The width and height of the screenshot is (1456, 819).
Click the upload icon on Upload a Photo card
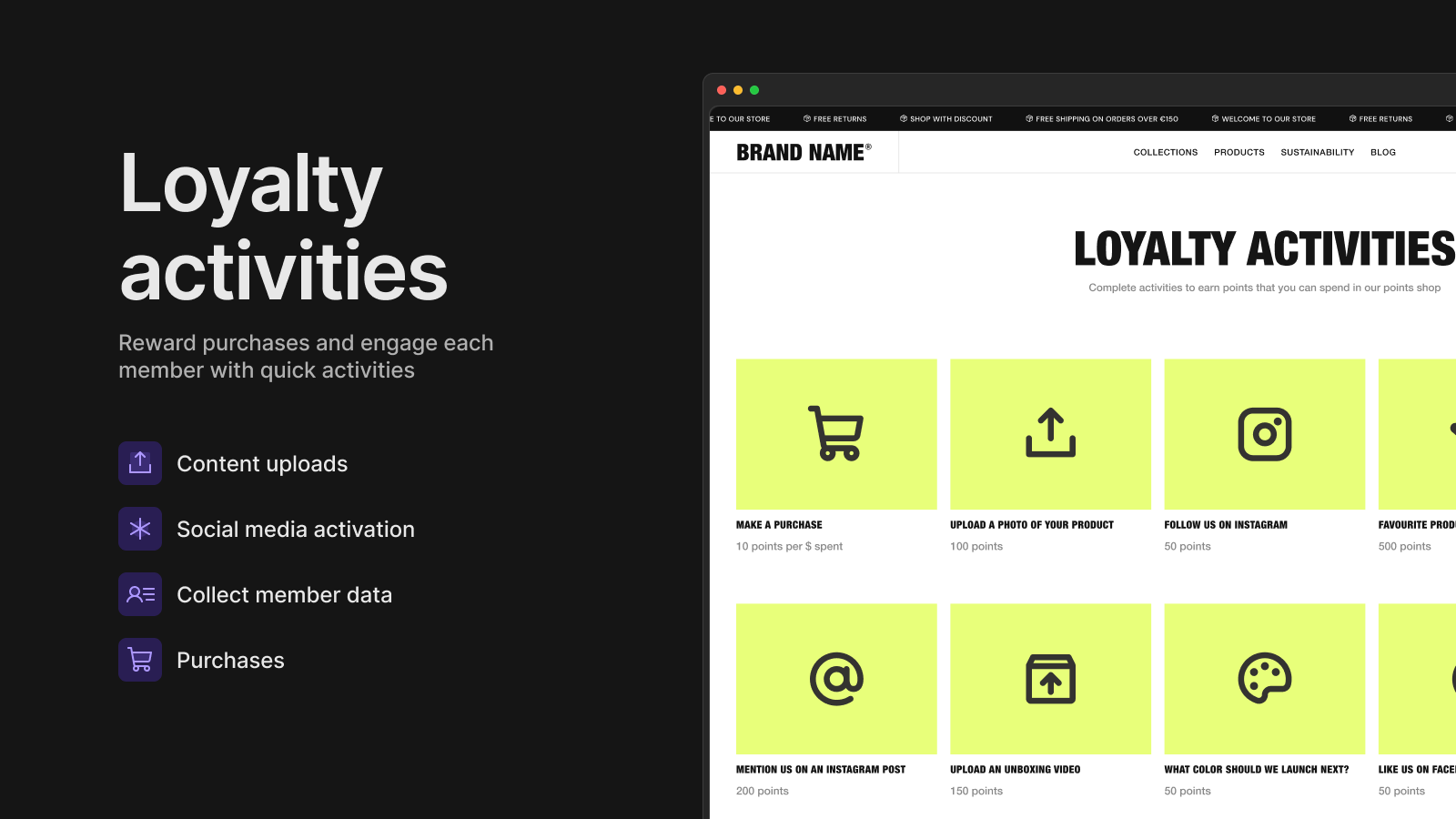pyautogui.click(x=1050, y=434)
